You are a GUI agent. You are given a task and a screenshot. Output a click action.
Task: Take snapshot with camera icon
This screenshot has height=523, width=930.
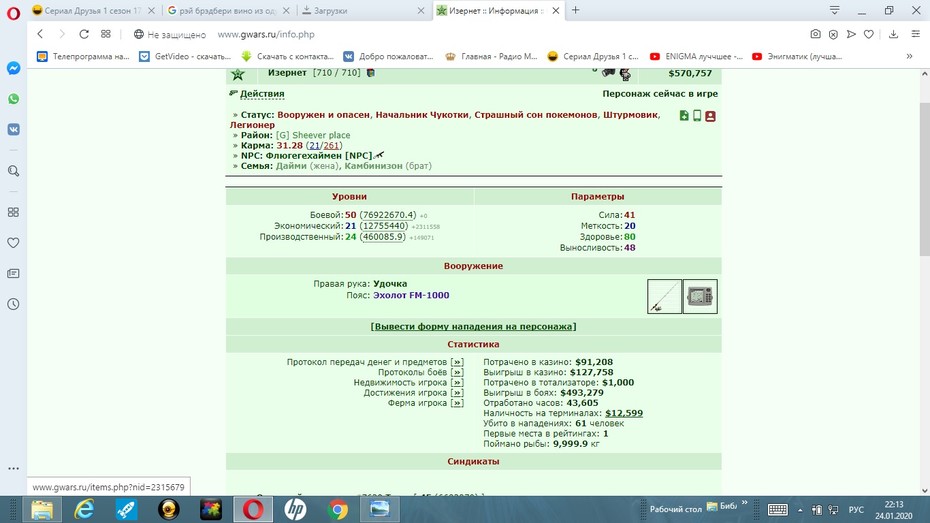(x=816, y=34)
